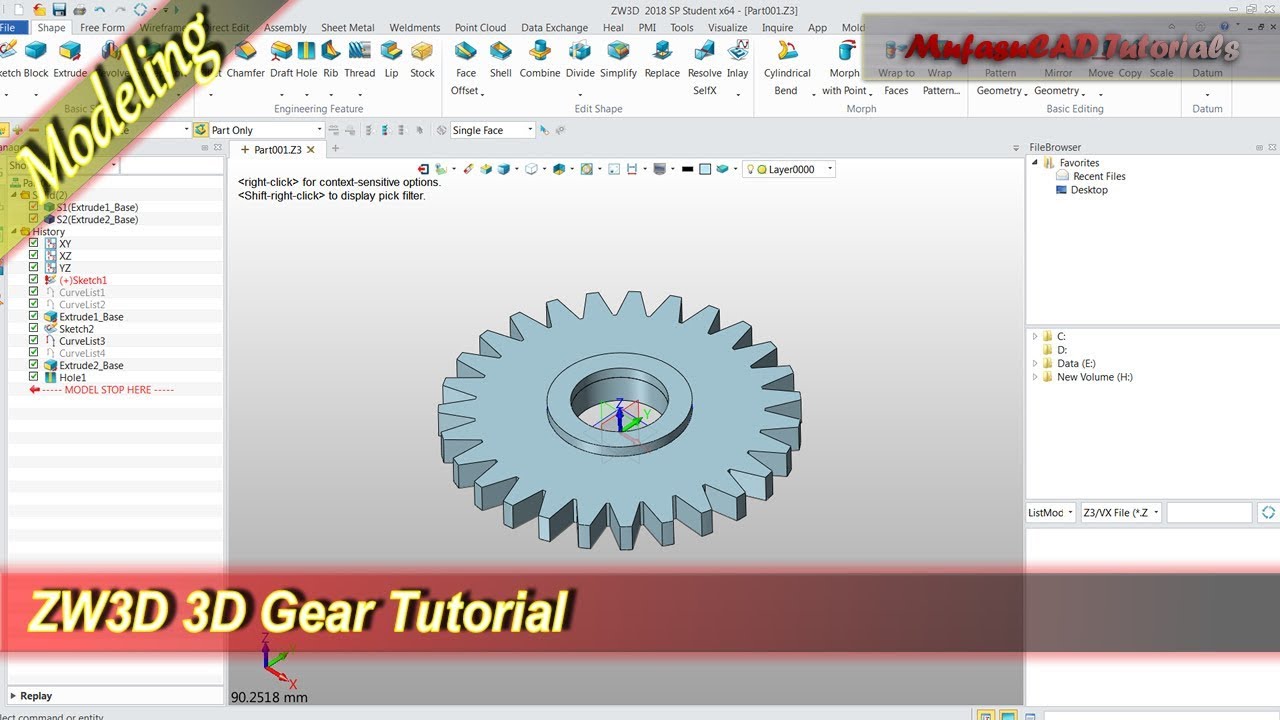Select the Divide tool

click(580, 59)
